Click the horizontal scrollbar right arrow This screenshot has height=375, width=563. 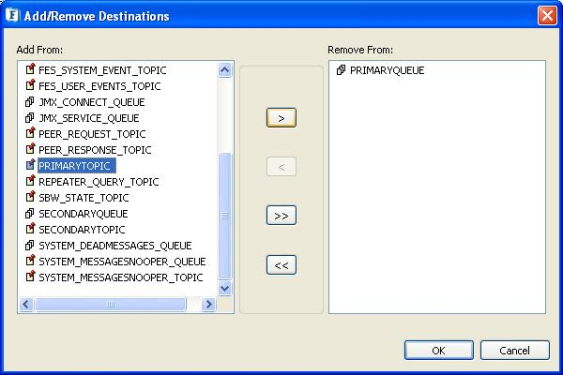coord(209,305)
